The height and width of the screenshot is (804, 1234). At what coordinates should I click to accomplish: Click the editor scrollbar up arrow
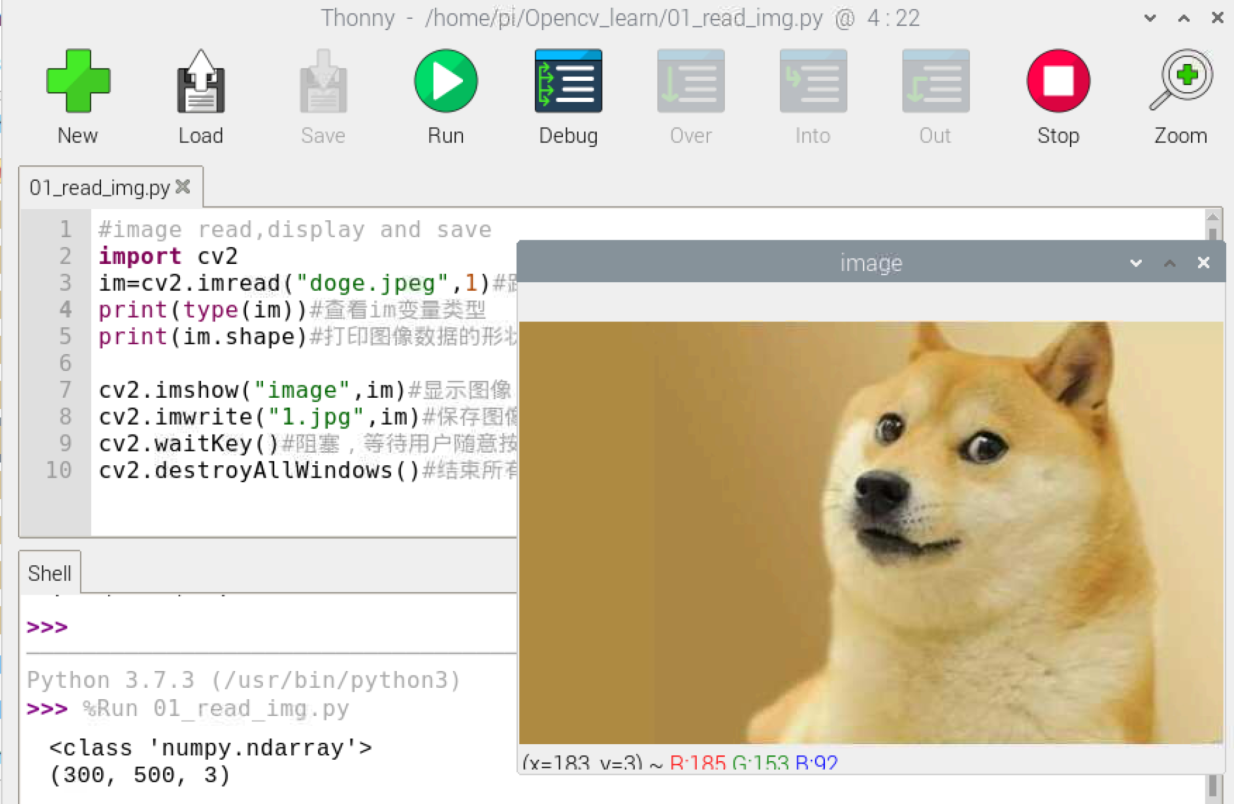coord(1214,218)
